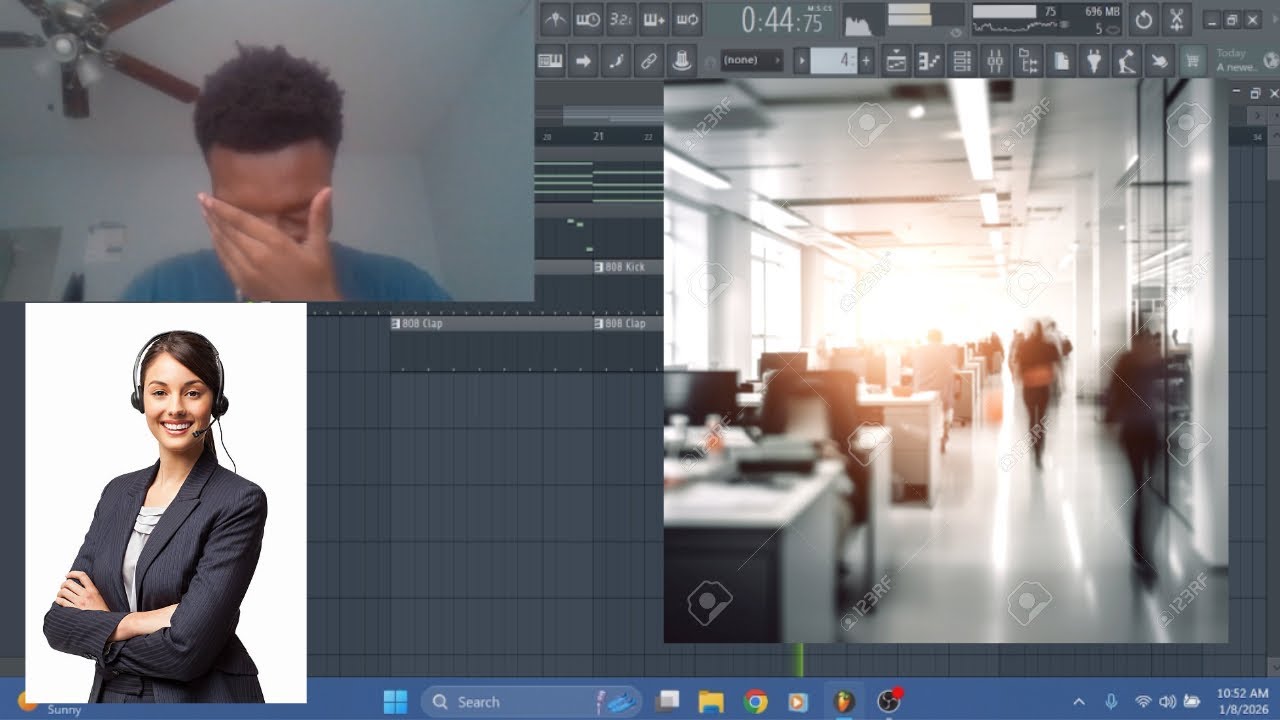Click the CPU and memory usage panel
The width and height of the screenshot is (1280, 720).
click(1047, 20)
